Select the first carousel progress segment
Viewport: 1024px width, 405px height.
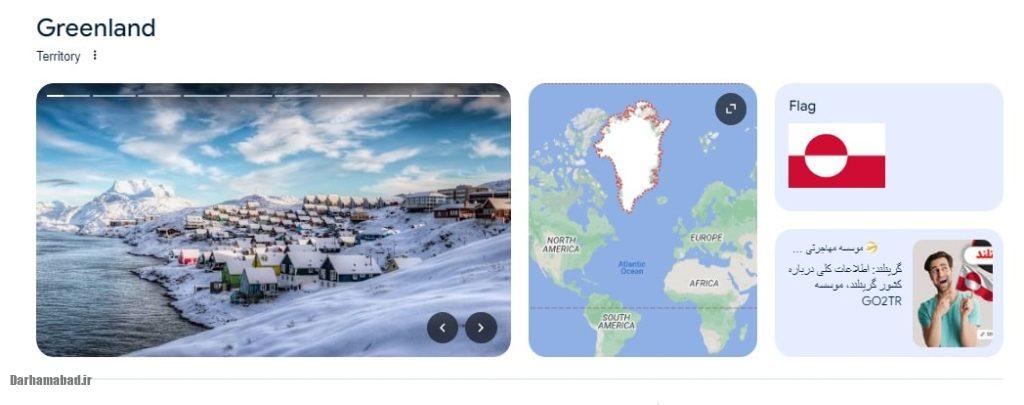click(68, 95)
